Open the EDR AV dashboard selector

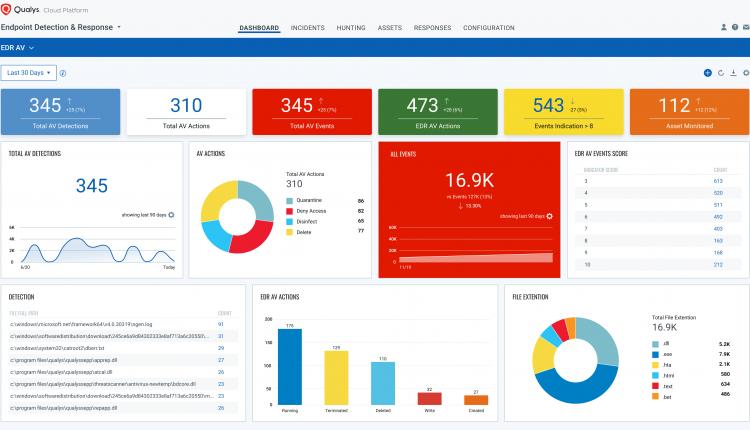(x=17, y=48)
